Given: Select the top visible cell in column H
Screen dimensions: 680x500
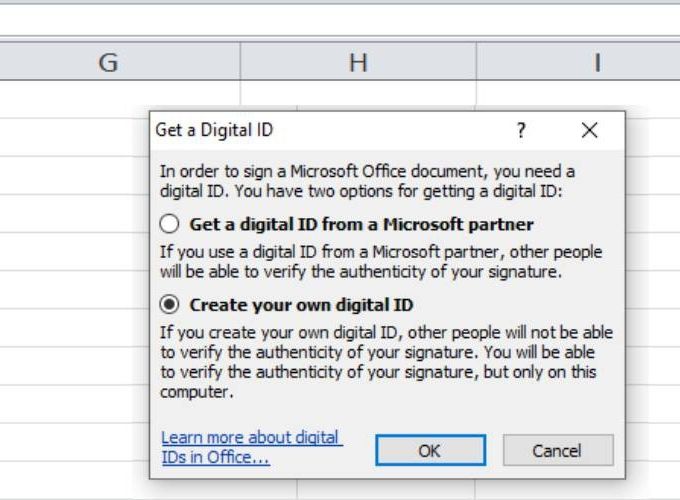Looking at the screenshot, I should (358, 93).
